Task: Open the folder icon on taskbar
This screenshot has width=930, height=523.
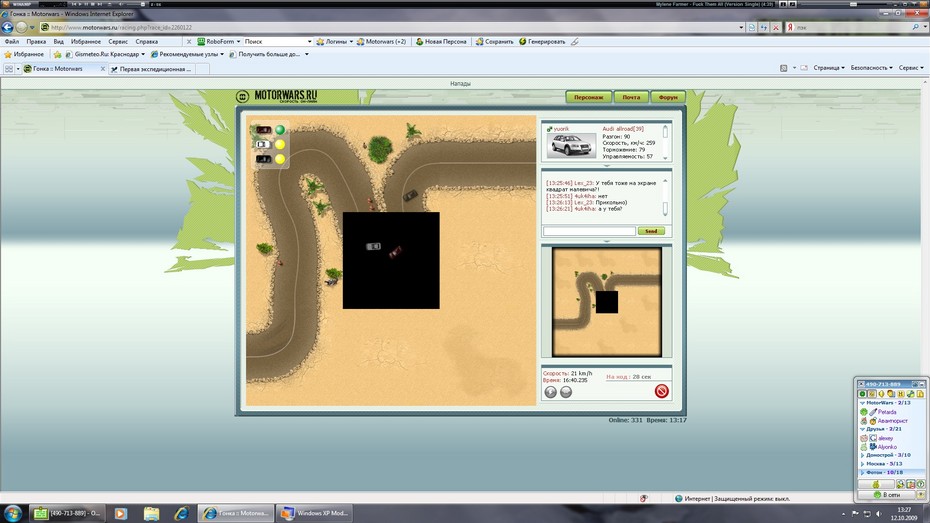Action: pyautogui.click(x=151, y=514)
